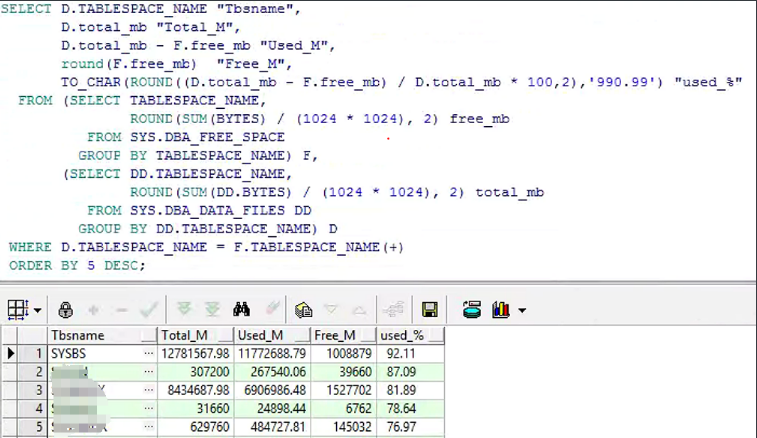Click the next record up triangle icon
757x438 pixels.
coord(359,311)
